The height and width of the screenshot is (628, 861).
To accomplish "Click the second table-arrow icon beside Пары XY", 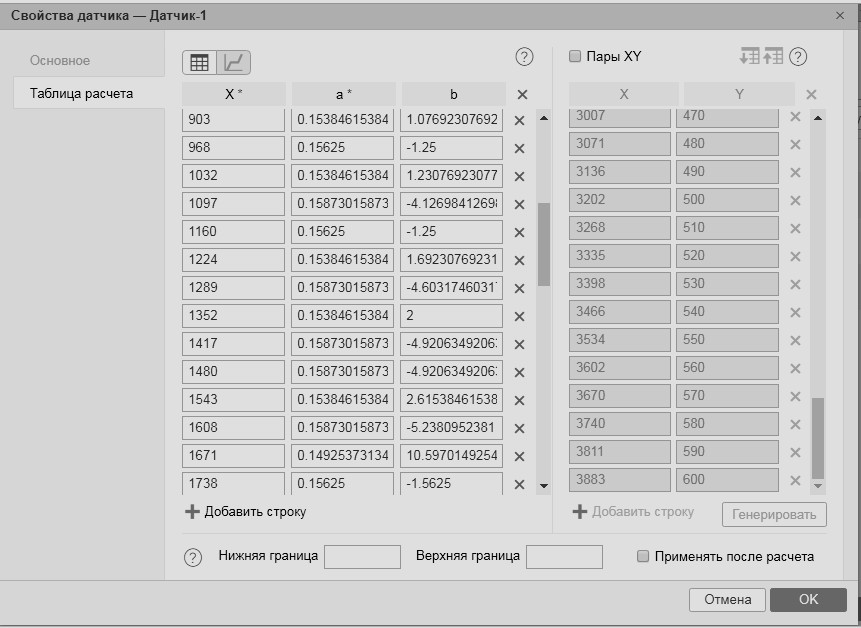I will [x=773, y=57].
